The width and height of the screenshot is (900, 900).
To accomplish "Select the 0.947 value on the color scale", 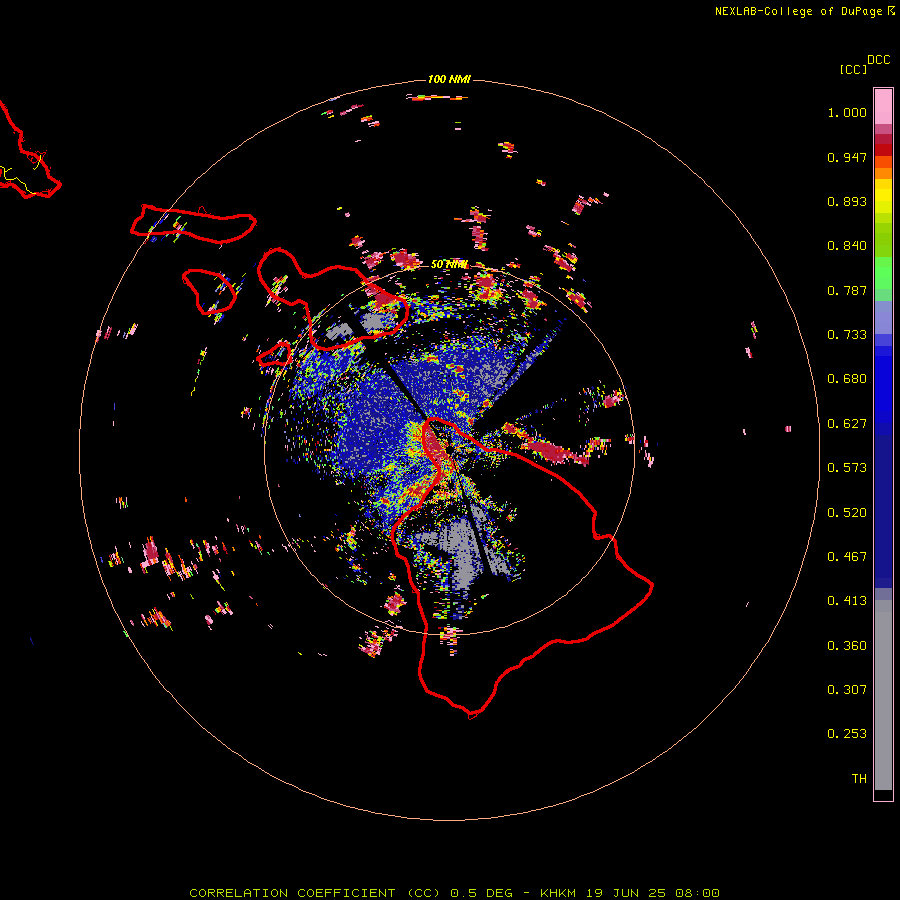I will [x=847, y=157].
